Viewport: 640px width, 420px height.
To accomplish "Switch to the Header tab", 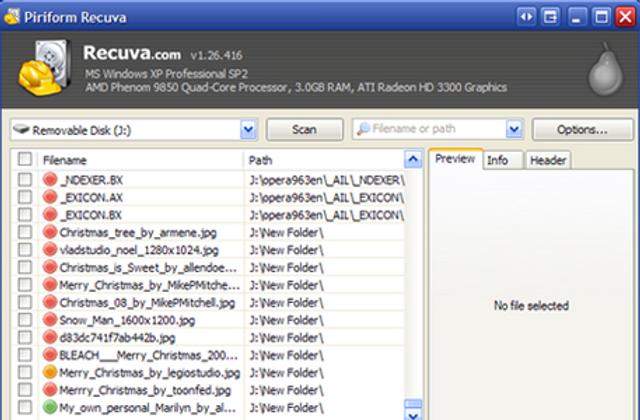I will click(548, 160).
